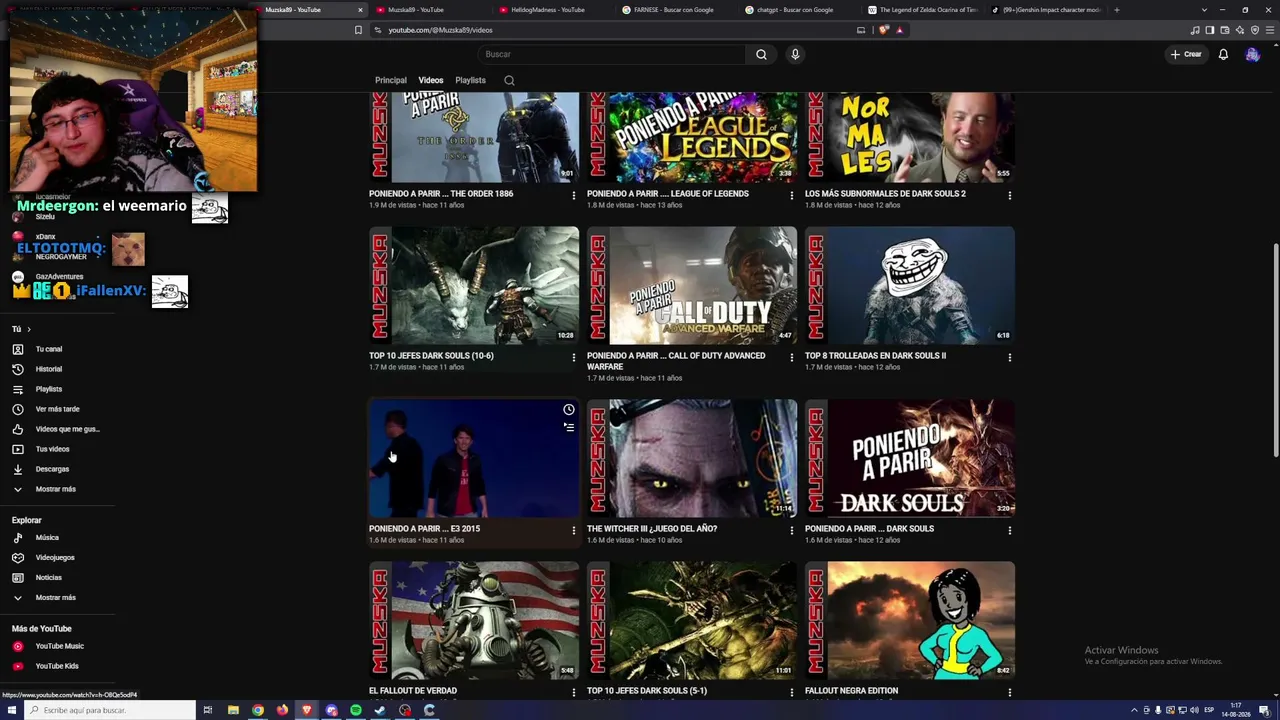
Task: Add E3 2015 video to Watch Later
Action: click(568, 410)
